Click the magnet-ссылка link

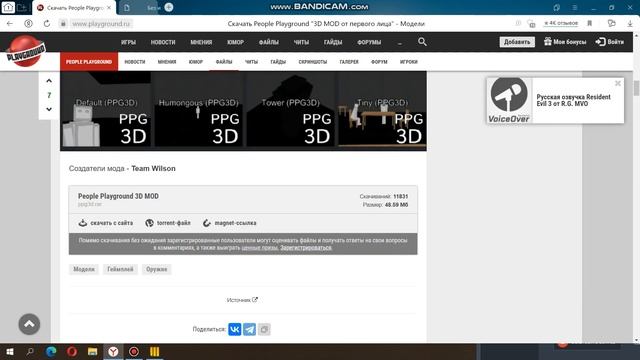(x=230, y=223)
